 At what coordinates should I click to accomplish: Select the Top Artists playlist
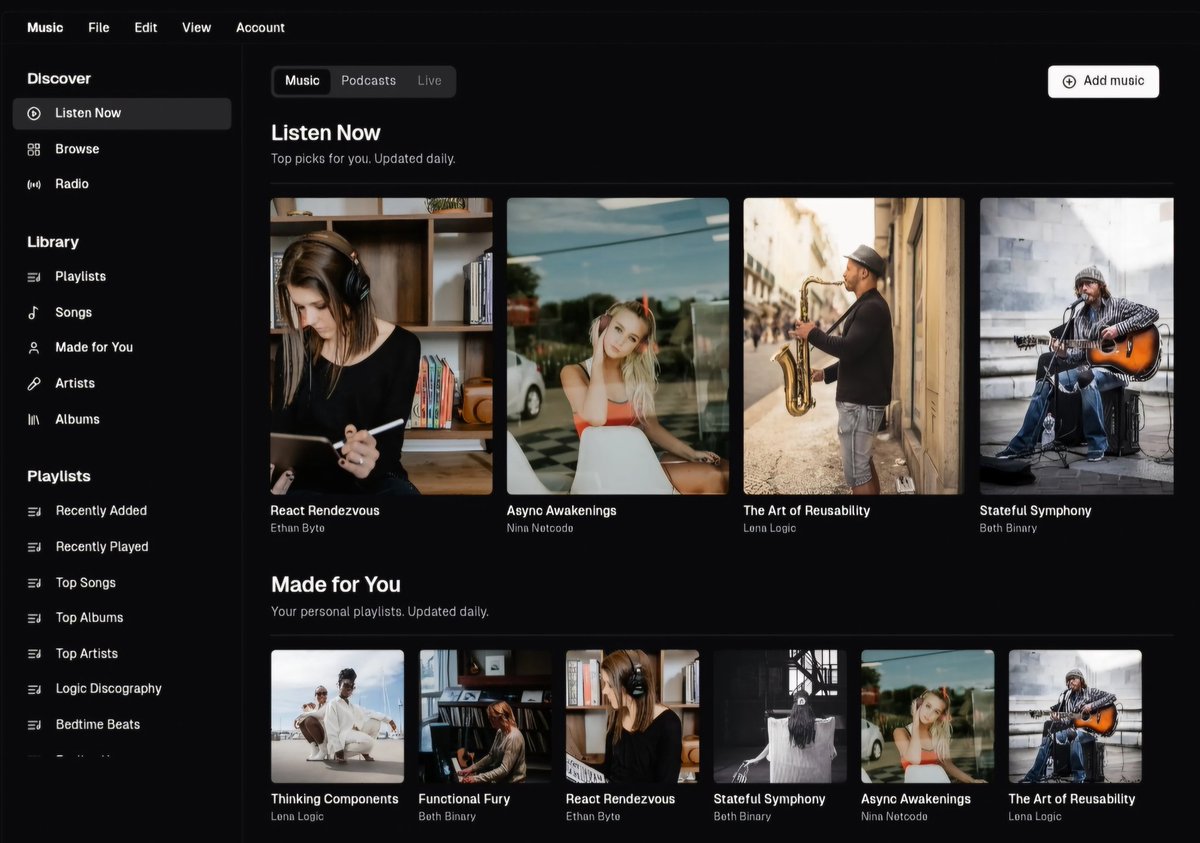point(122,654)
